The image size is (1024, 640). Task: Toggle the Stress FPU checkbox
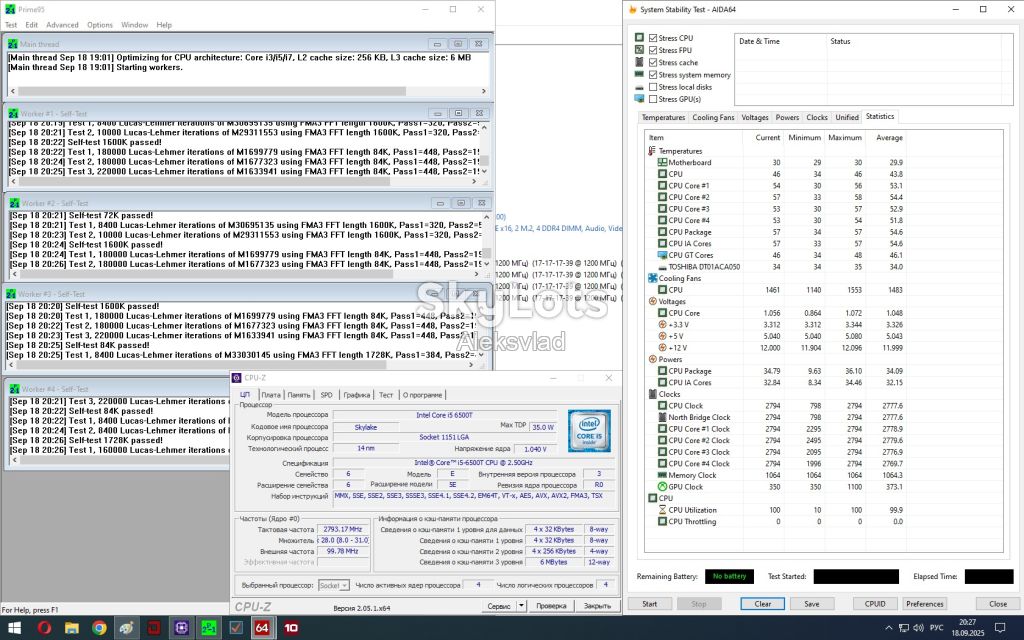tap(653, 50)
